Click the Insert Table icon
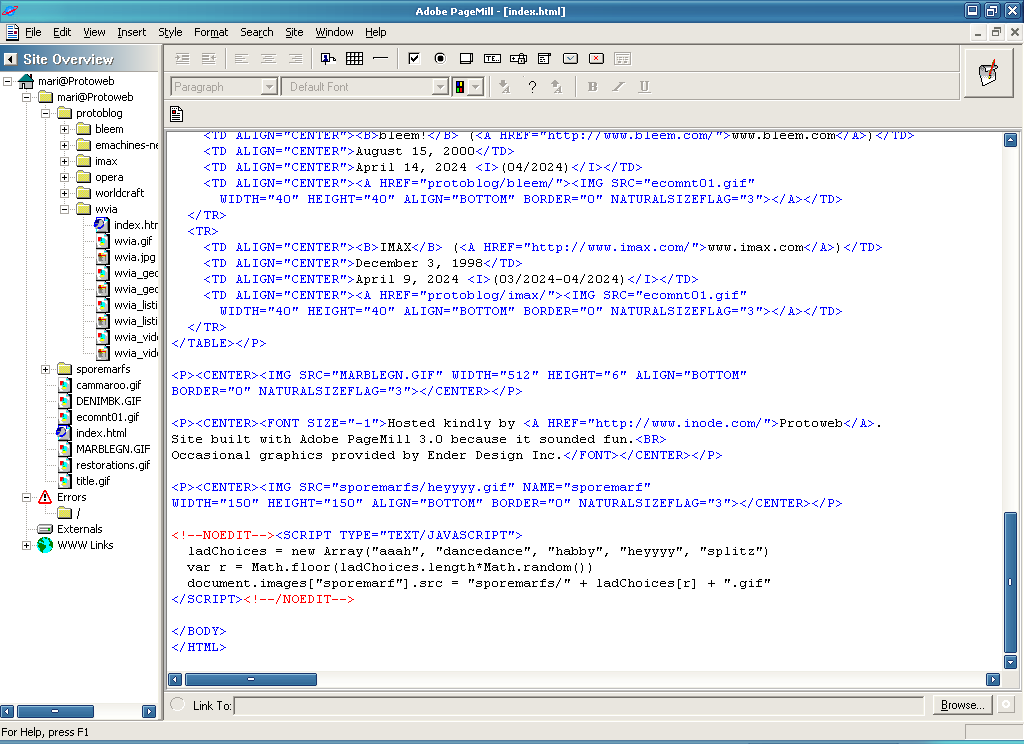 [354, 59]
